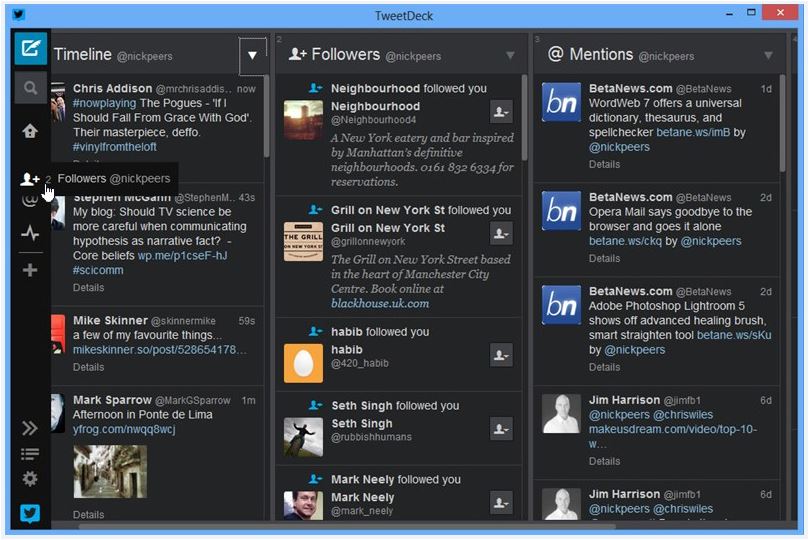Click the horizontal scrollbar at window bottom
Image resolution: width=809 pixels, height=540 pixels.
coord(347,527)
